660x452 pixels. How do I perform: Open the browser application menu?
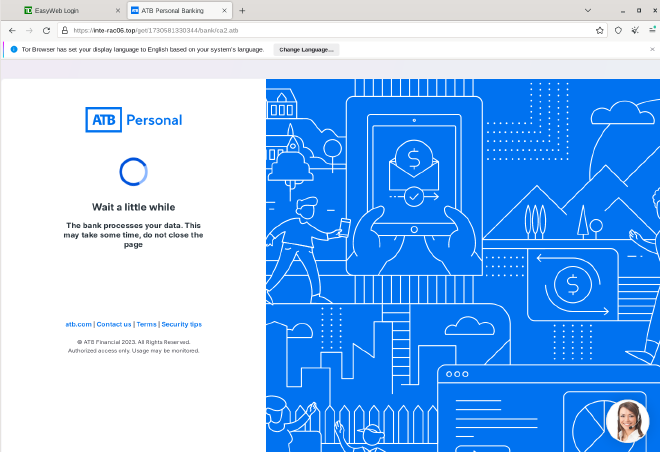click(652, 30)
